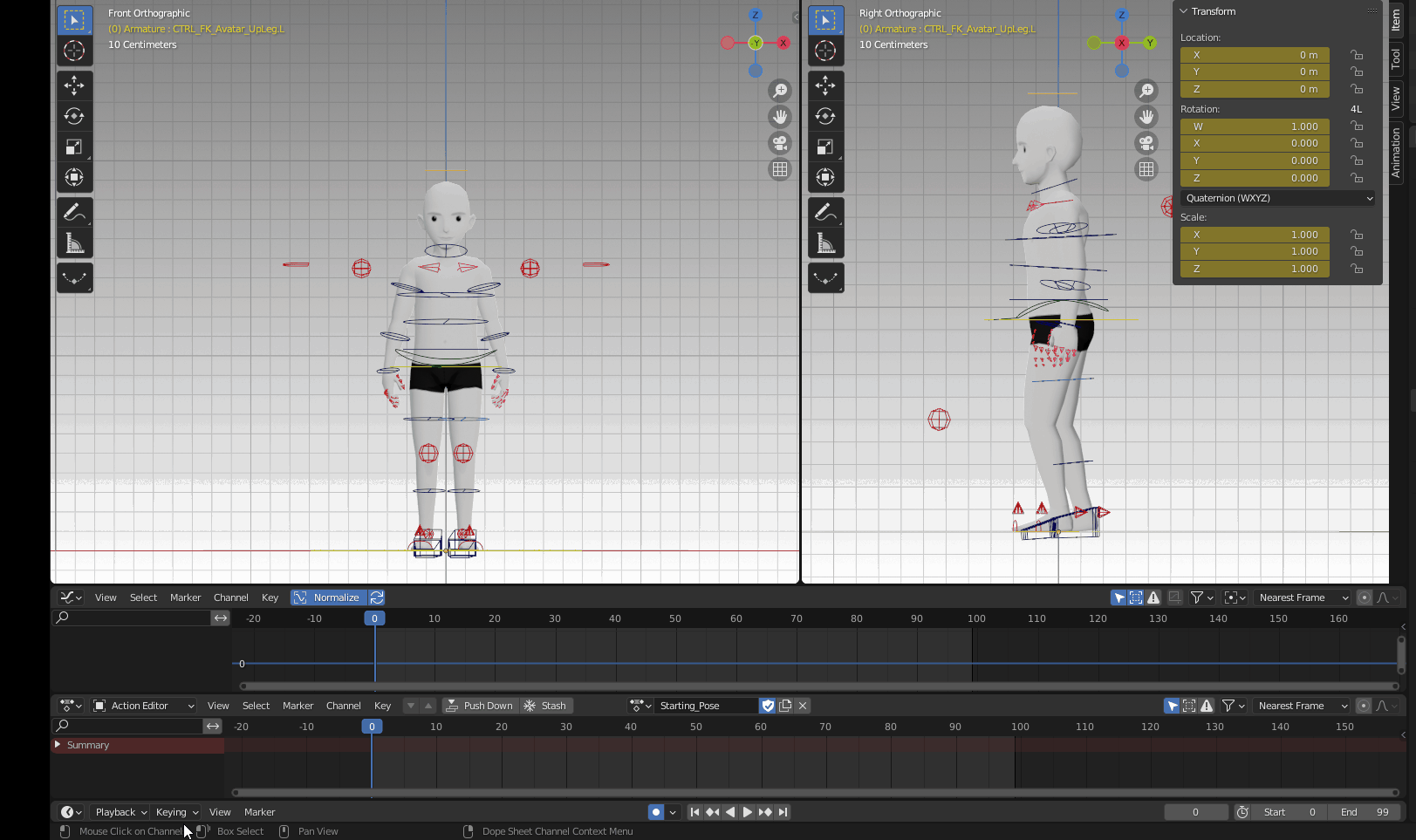The width and height of the screenshot is (1416, 840).
Task: Activate the Annotate pencil tool in Front viewport
Action: tap(74, 212)
